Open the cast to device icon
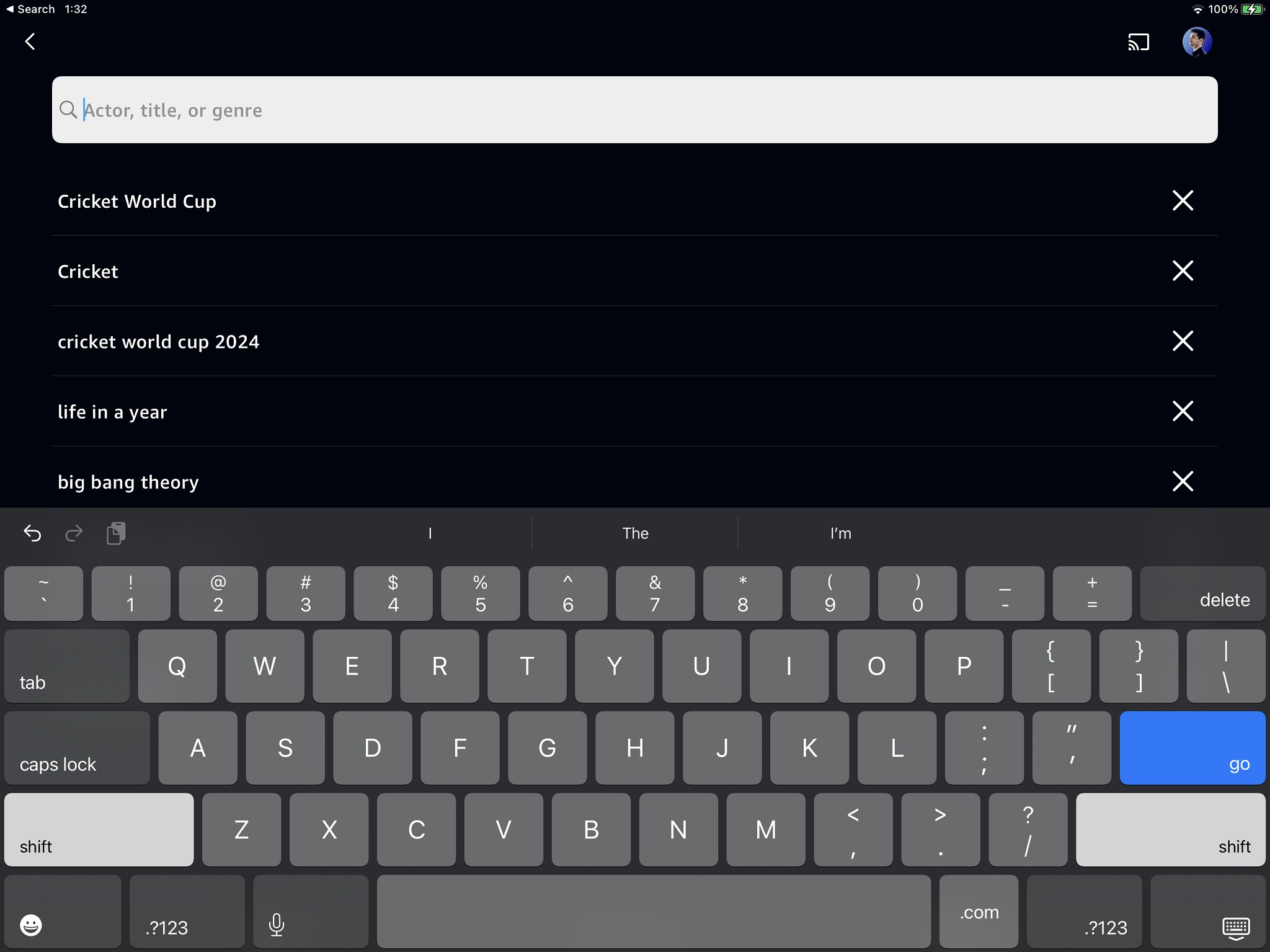Image resolution: width=1270 pixels, height=952 pixels. pos(1139,42)
